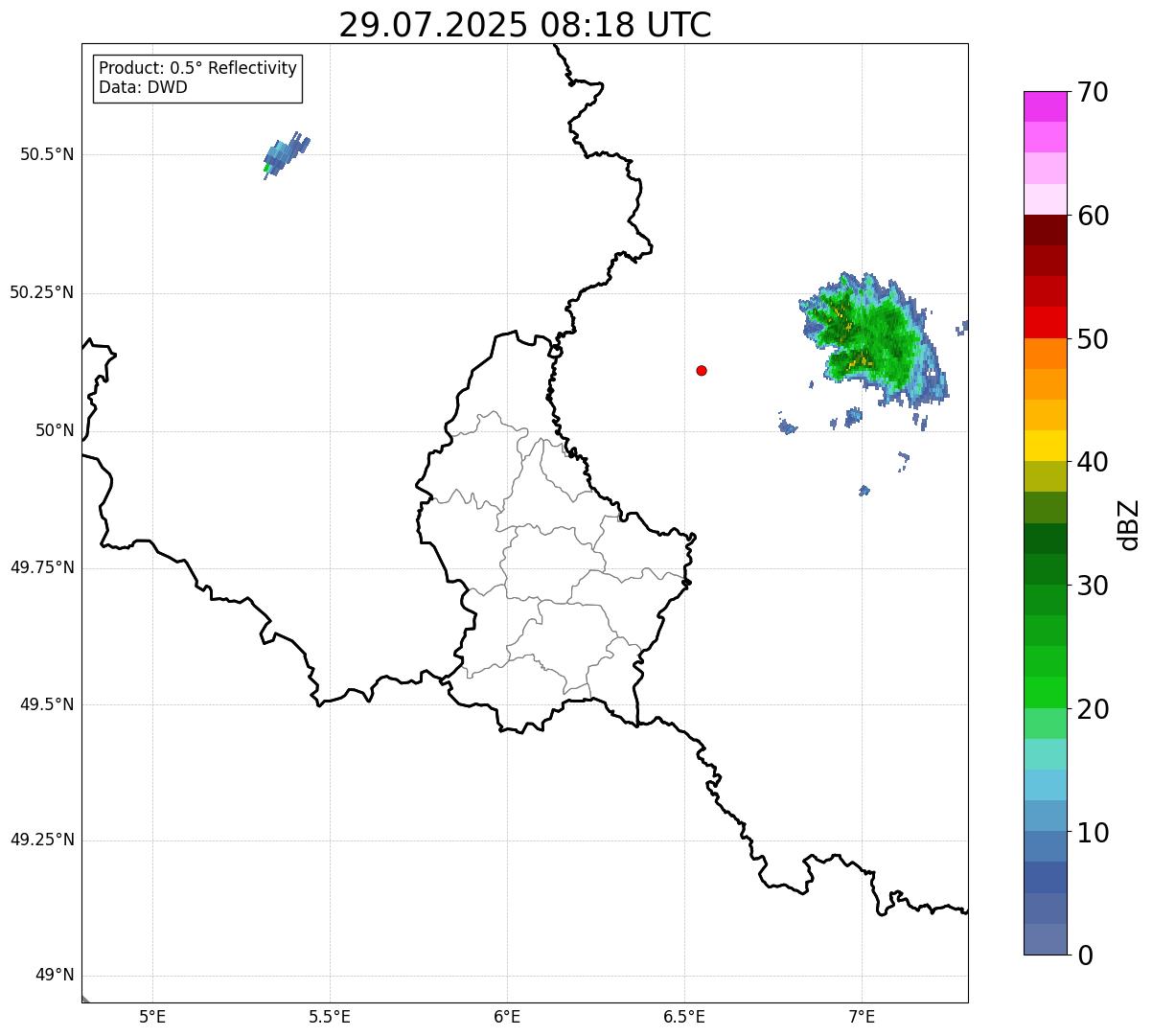Click the red location marker dot
Viewport: 1152px width, 1036px height.
coord(702,370)
